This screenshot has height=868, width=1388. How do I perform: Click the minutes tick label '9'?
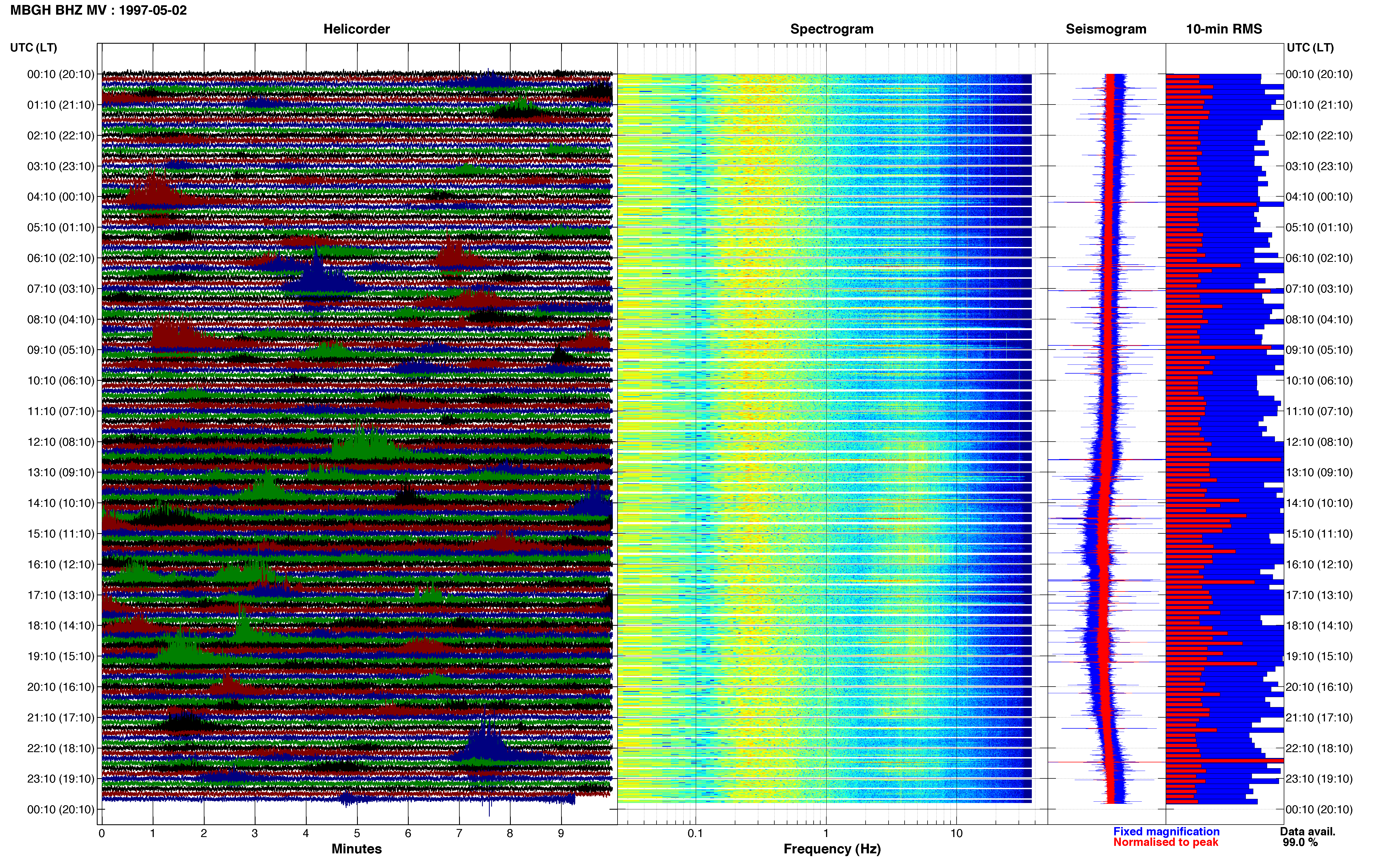[561, 833]
